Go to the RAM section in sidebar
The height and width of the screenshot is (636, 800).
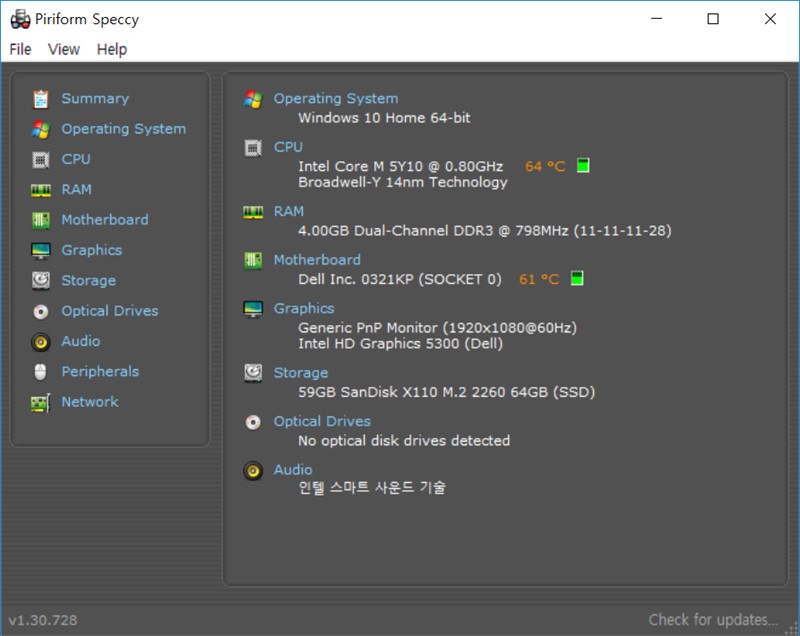coord(77,189)
